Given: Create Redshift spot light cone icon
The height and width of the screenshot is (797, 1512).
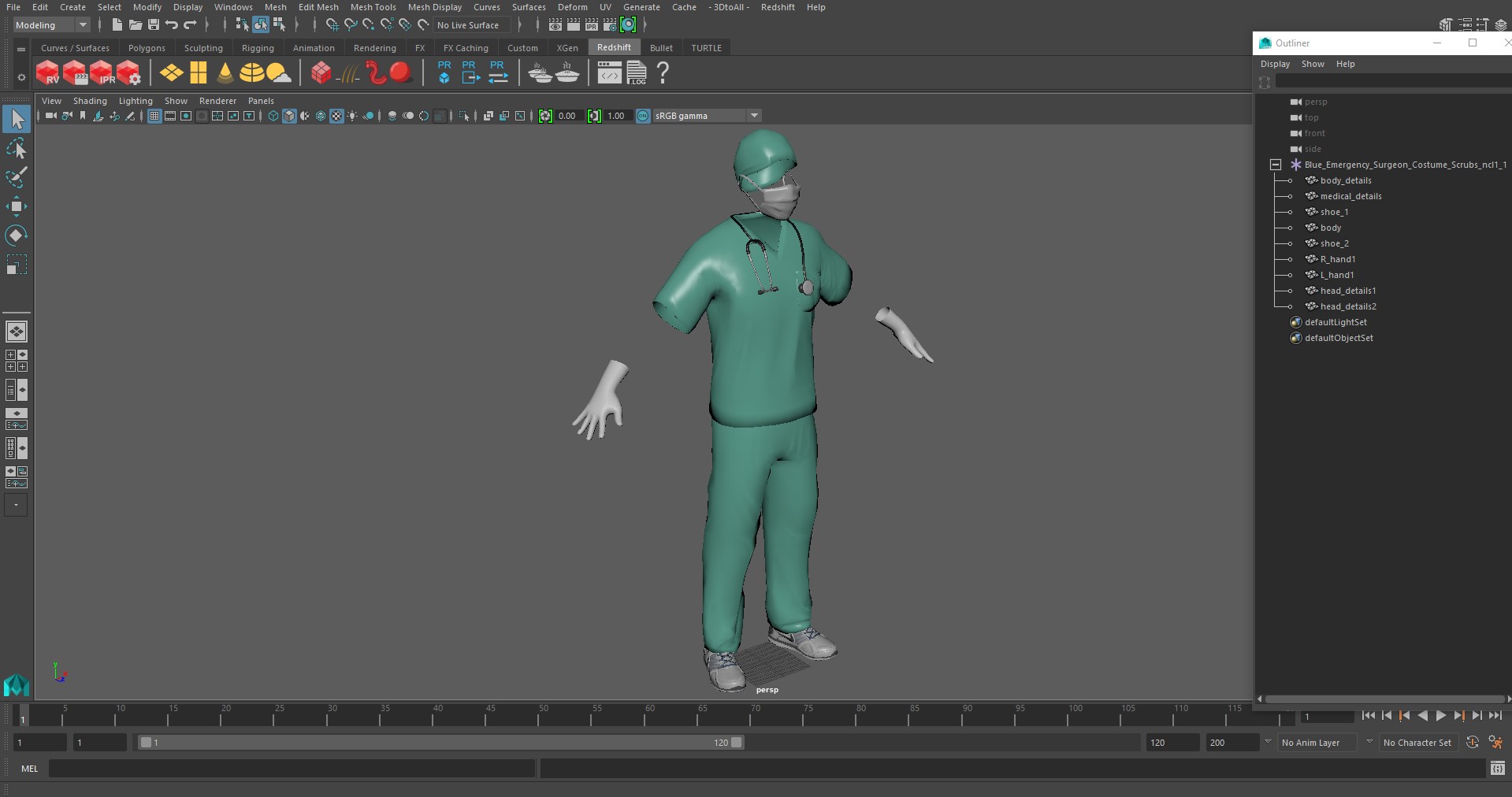Looking at the screenshot, I should (x=225, y=73).
